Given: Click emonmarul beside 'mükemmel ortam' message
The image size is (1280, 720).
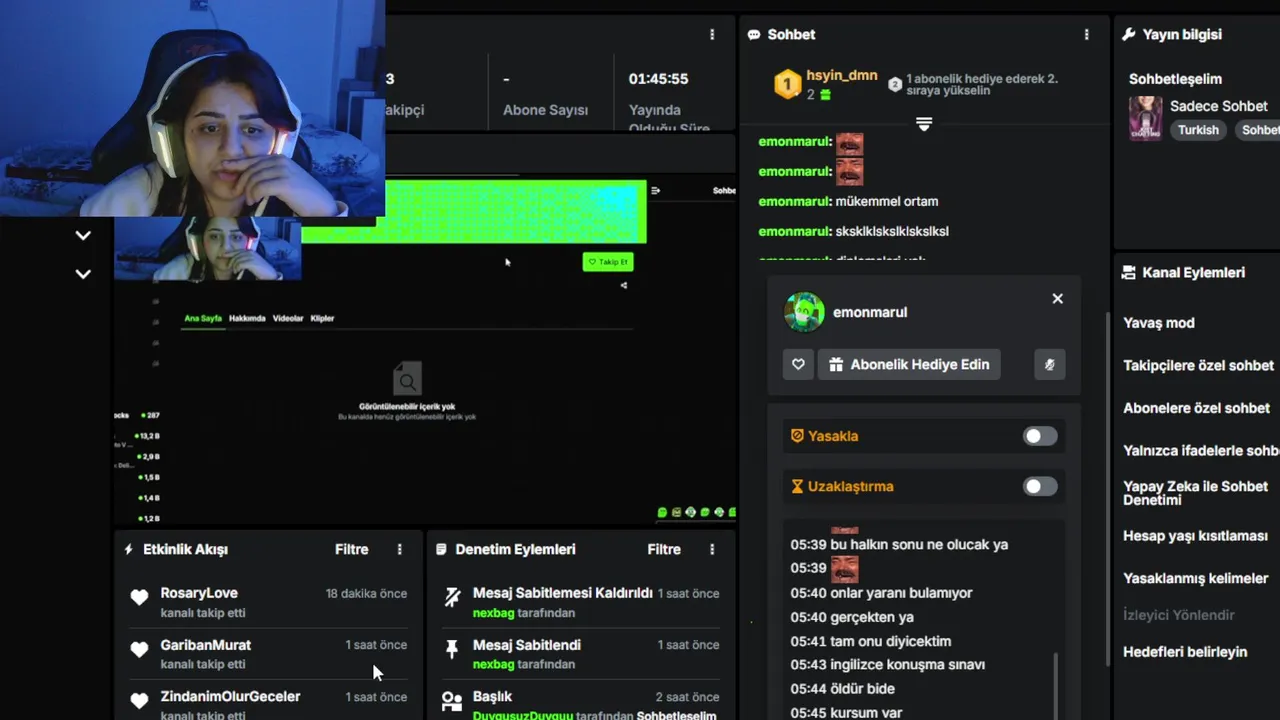Looking at the screenshot, I should coord(794,201).
